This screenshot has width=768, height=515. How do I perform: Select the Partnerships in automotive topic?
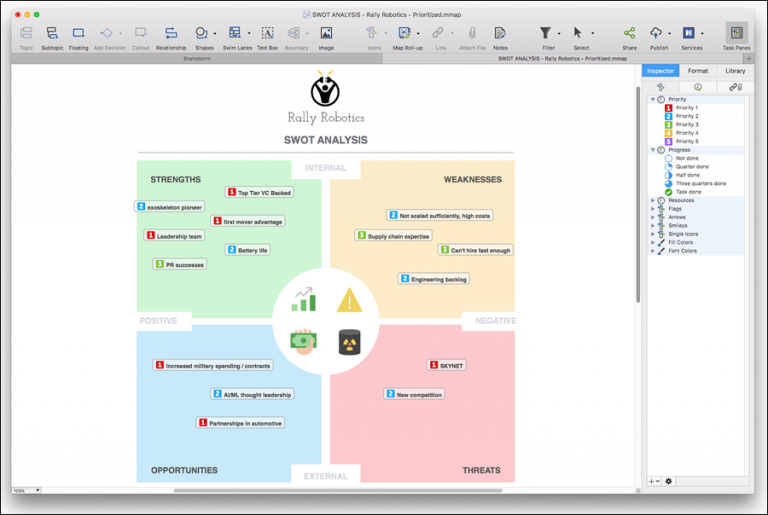click(240, 423)
